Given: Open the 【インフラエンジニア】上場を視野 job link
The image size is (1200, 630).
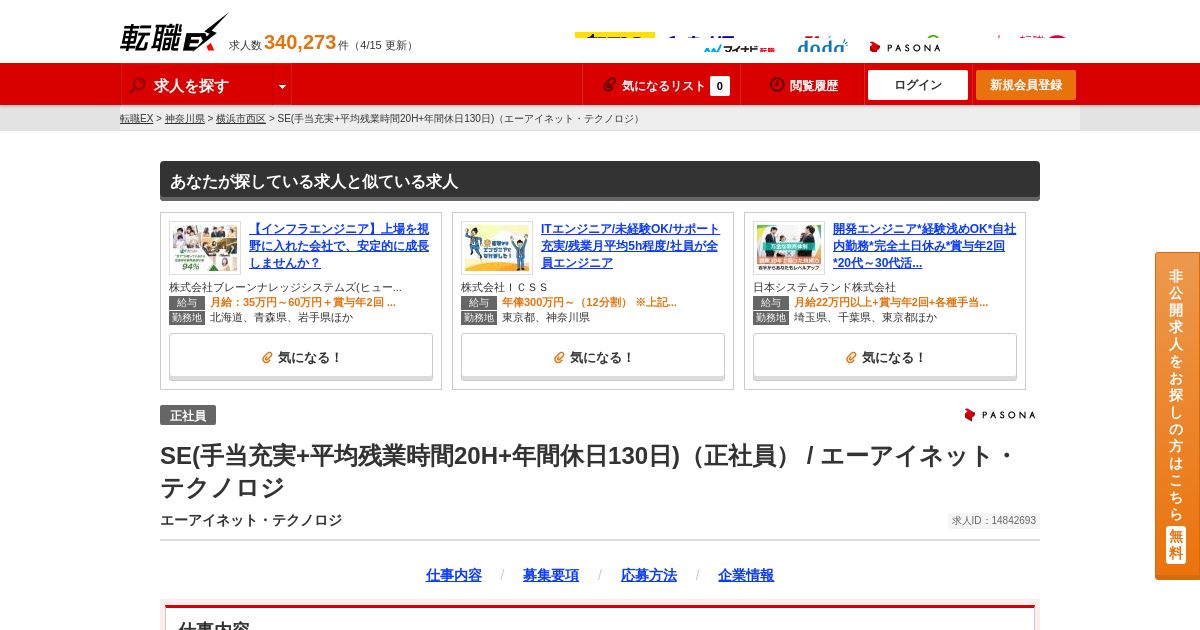Looking at the screenshot, I should (x=340, y=246).
